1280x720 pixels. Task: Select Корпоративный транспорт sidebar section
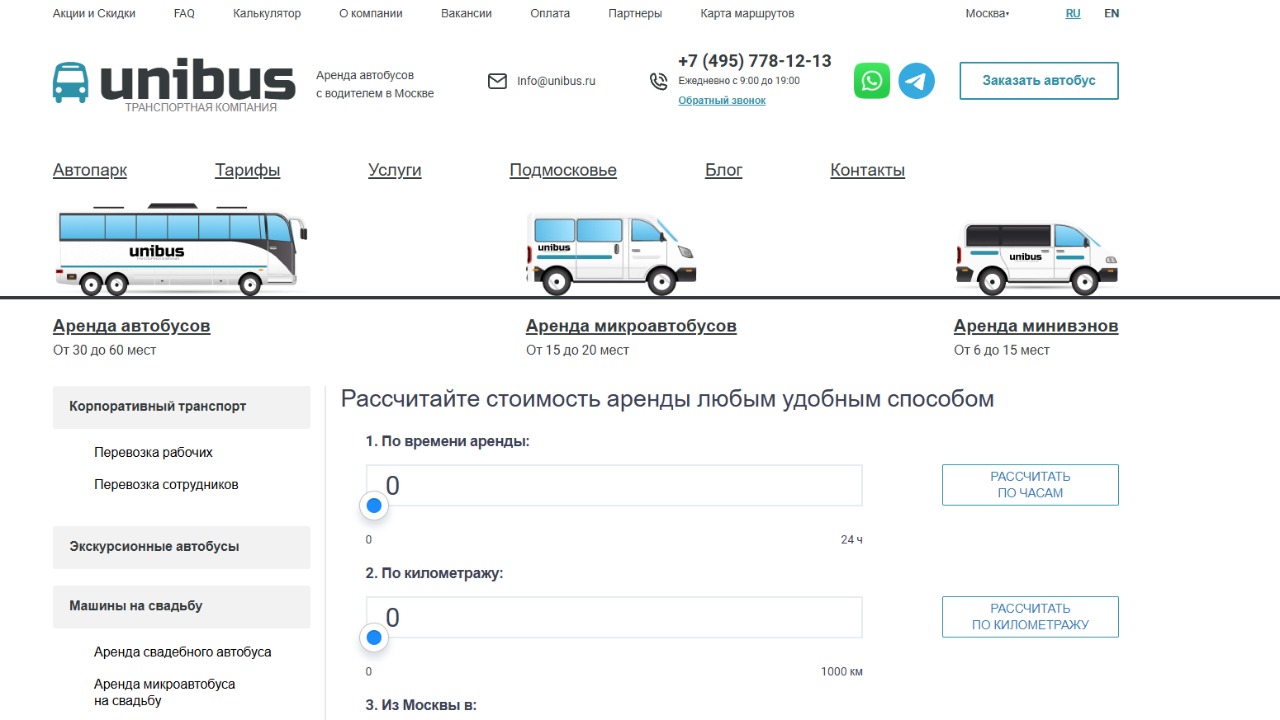pos(182,407)
